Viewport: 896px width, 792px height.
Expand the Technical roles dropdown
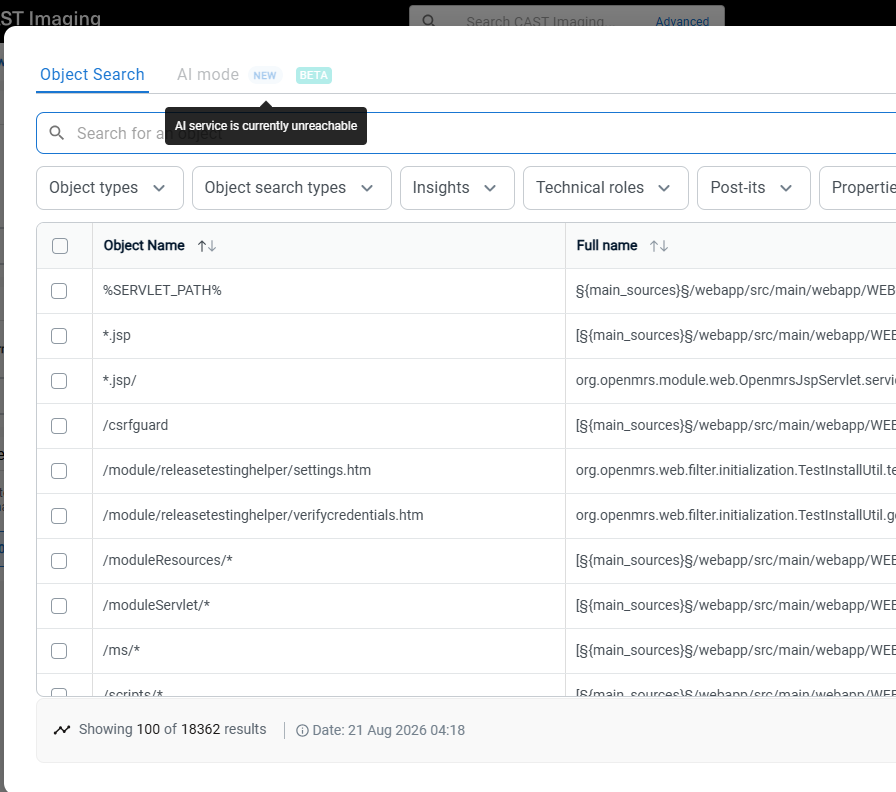pos(606,188)
